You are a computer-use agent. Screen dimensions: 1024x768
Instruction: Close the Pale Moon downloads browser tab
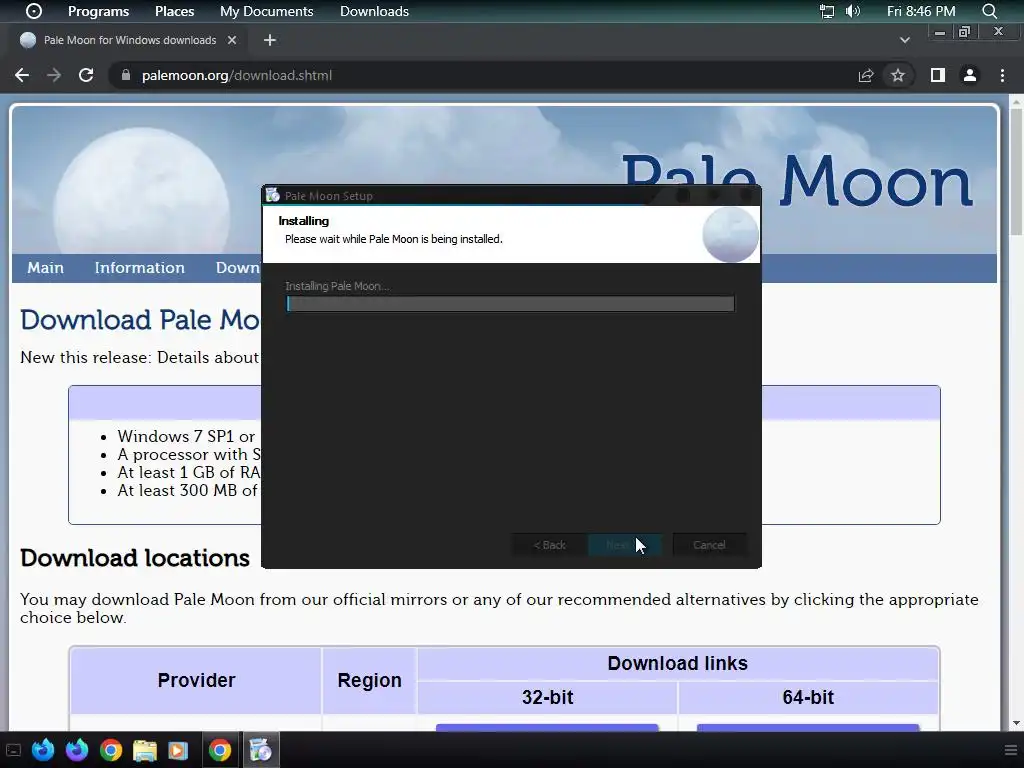(x=232, y=40)
